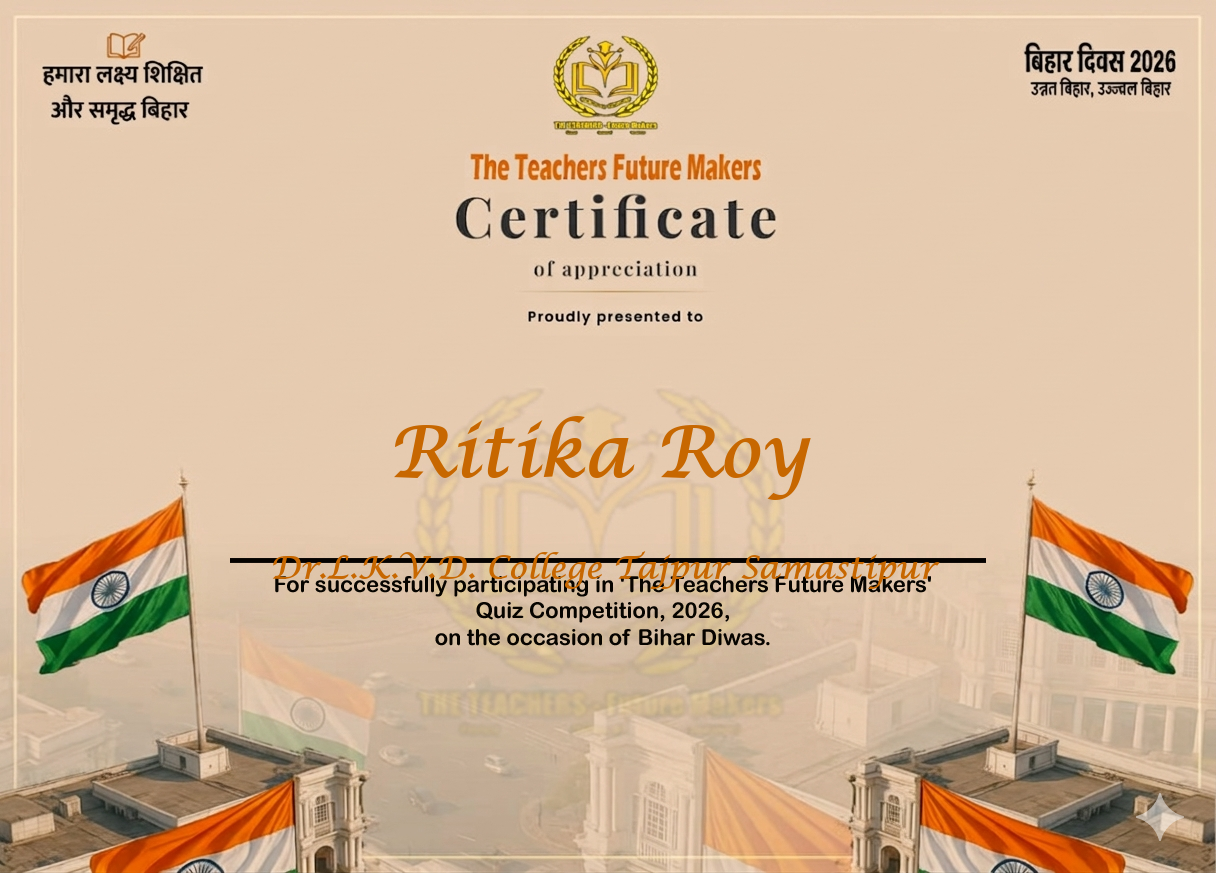Click the orange flag at bottom center

pos(770,810)
